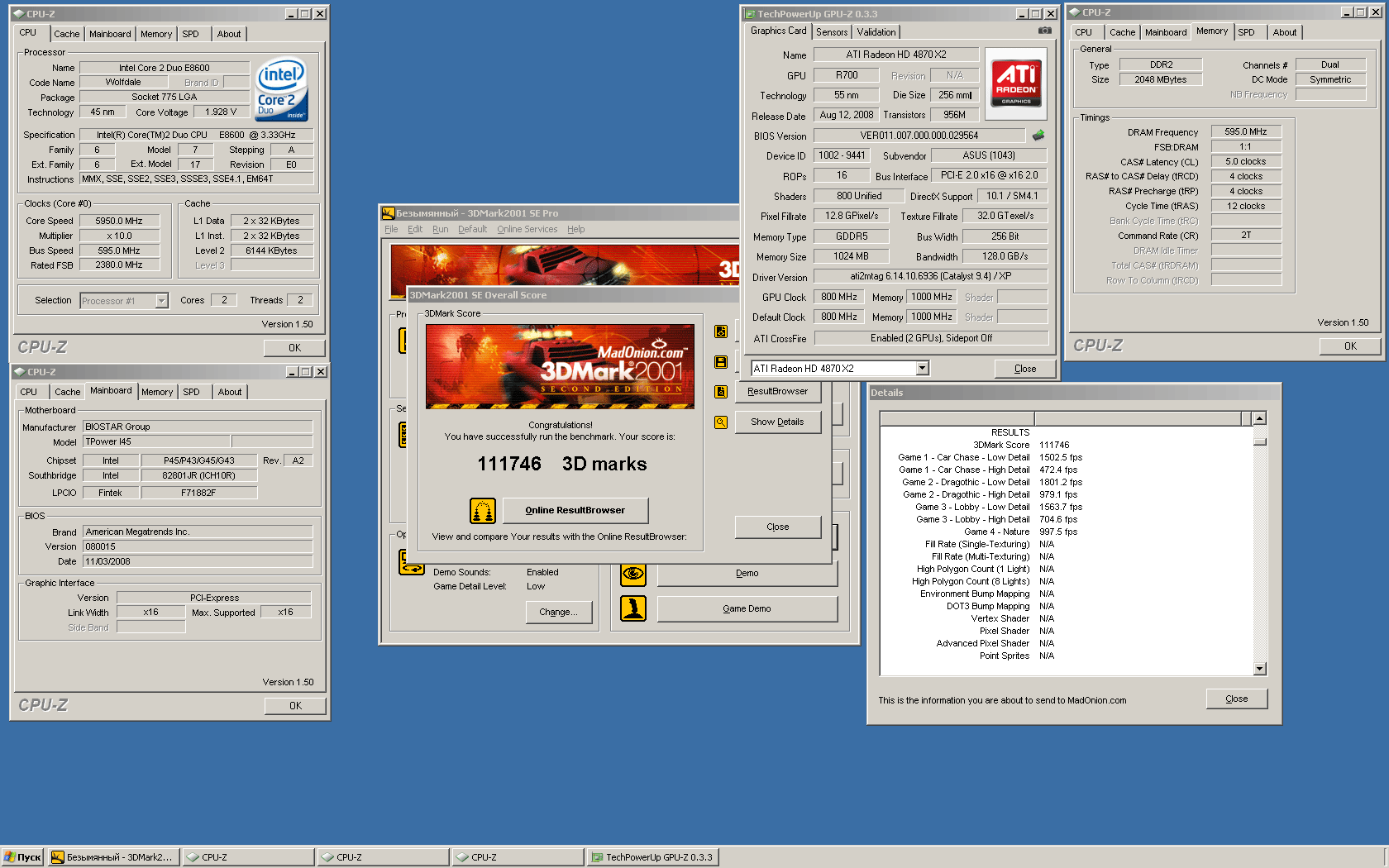Click the Game Demo button
Screen dimensions: 1389x868
(x=747, y=608)
